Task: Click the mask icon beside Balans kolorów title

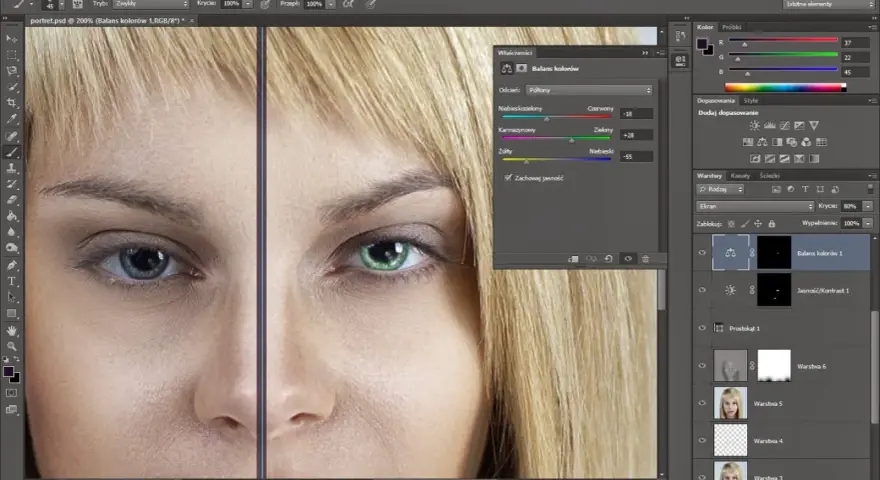Action: (x=521, y=68)
